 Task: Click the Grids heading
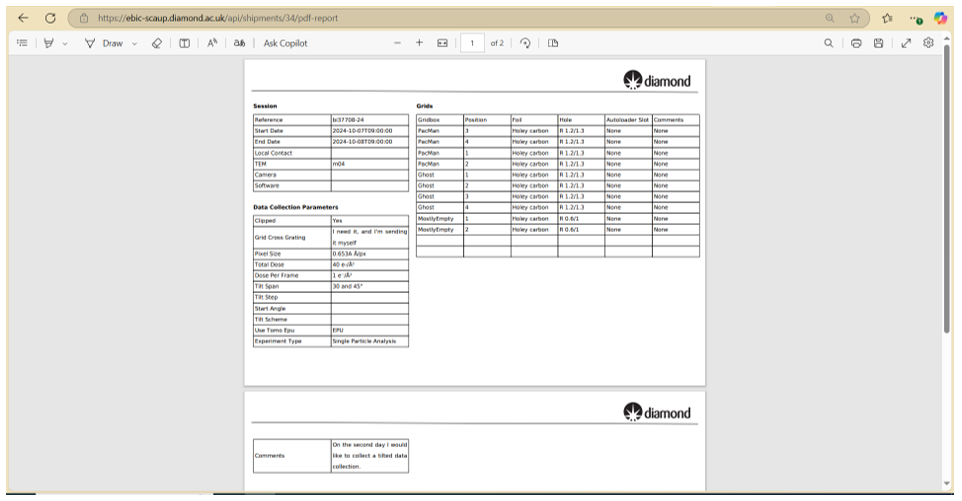tap(425, 106)
